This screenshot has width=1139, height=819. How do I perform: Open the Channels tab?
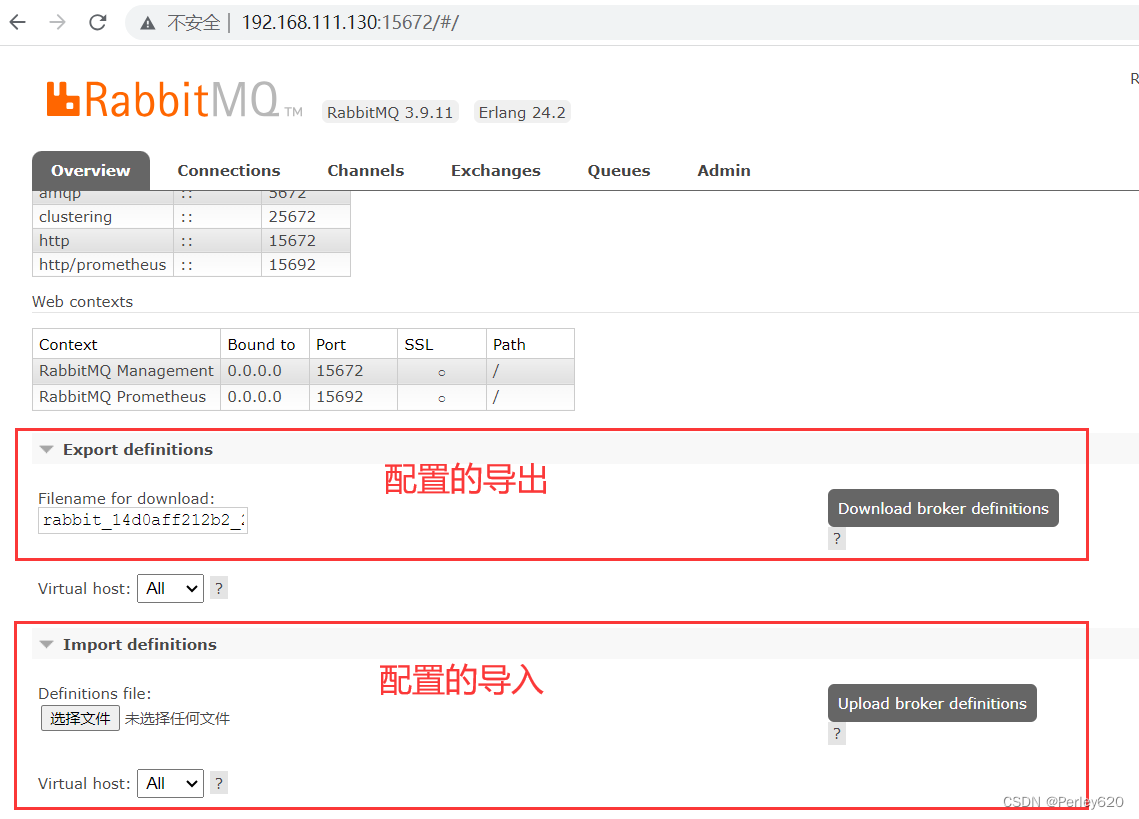pos(365,171)
